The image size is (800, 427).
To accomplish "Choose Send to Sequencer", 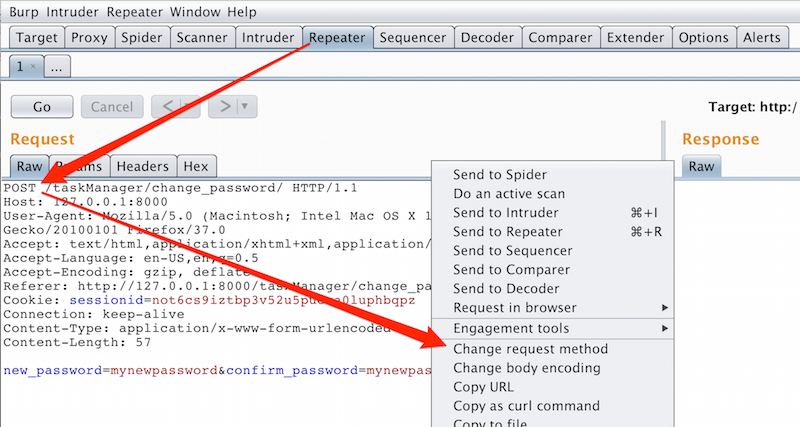I will click(x=552, y=250).
